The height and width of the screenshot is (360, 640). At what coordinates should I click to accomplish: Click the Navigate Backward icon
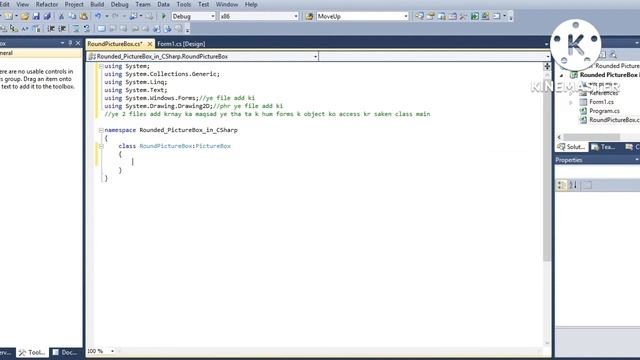pyautogui.click(x=134, y=16)
